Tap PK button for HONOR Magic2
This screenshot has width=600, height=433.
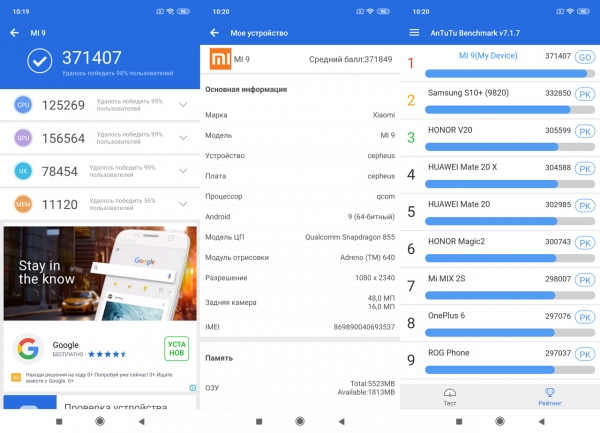coord(585,243)
